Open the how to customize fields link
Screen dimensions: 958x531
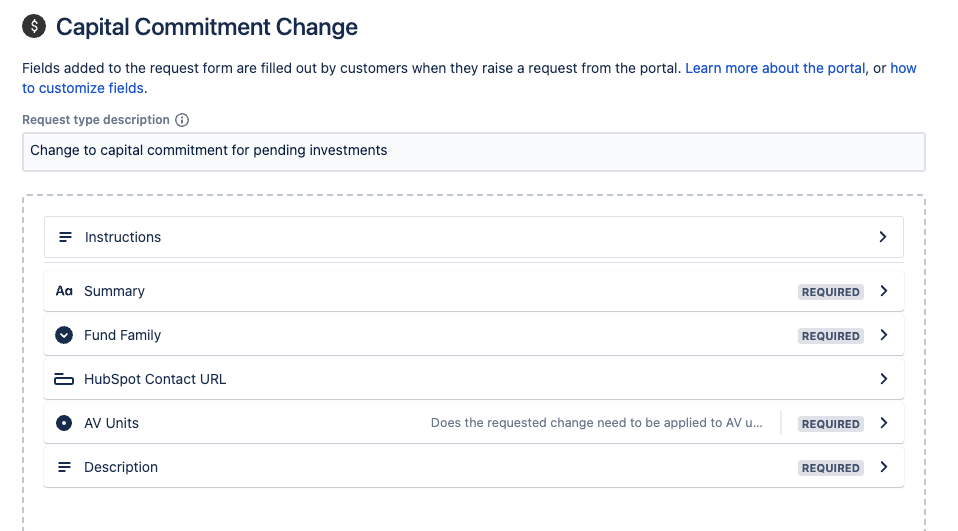click(x=902, y=69)
